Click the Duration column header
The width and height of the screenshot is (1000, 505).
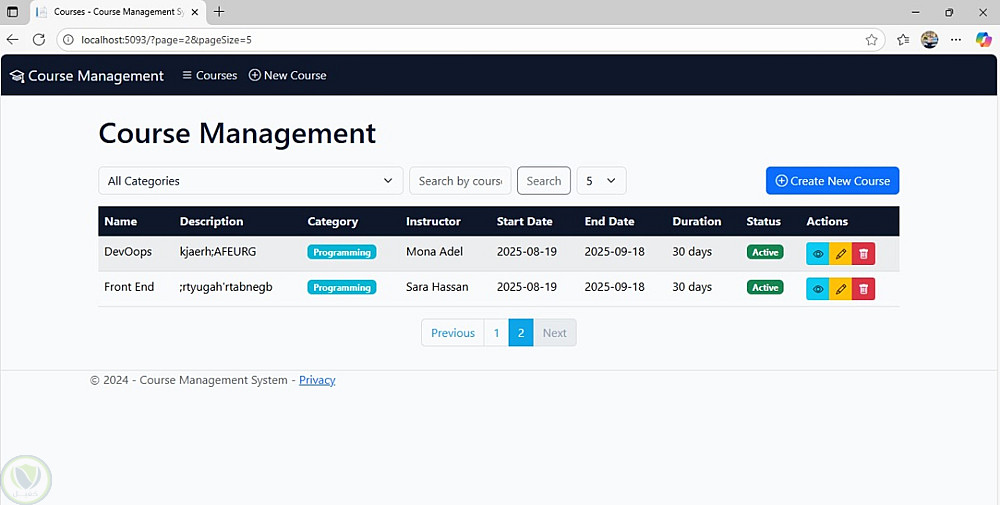(x=696, y=221)
